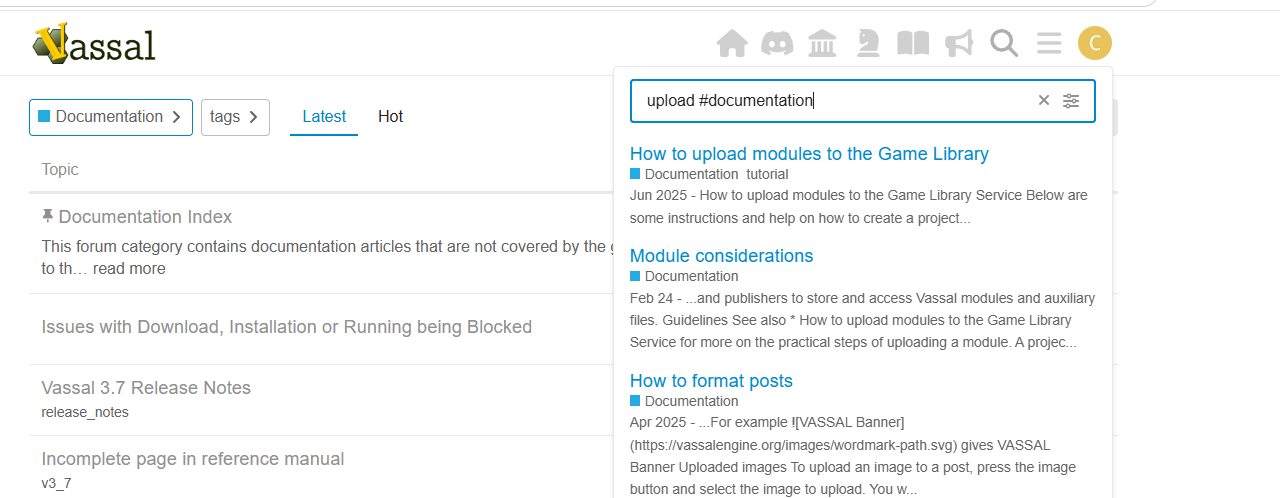The image size is (1280, 498).
Task: Clear the search field with X
Action: 1044,100
